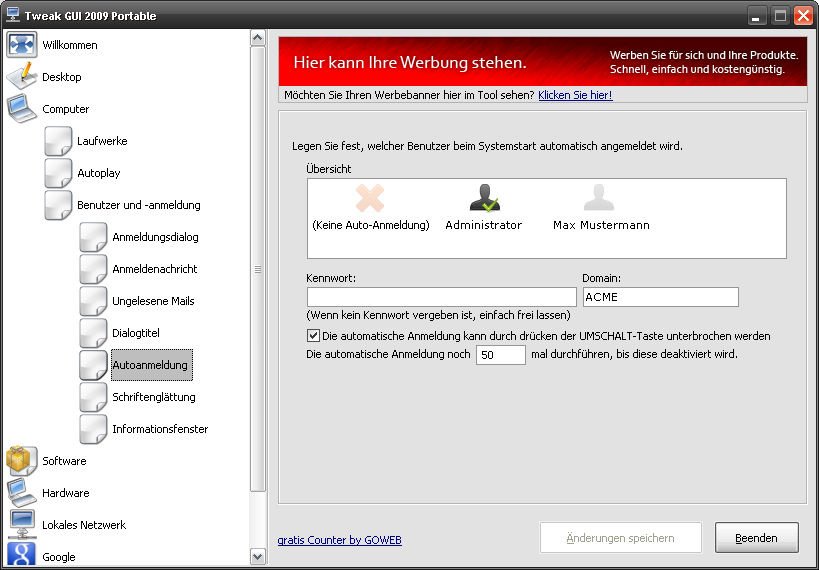Expand the Hardware category
This screenshot has height=570, width=819.
coord(66,493)
